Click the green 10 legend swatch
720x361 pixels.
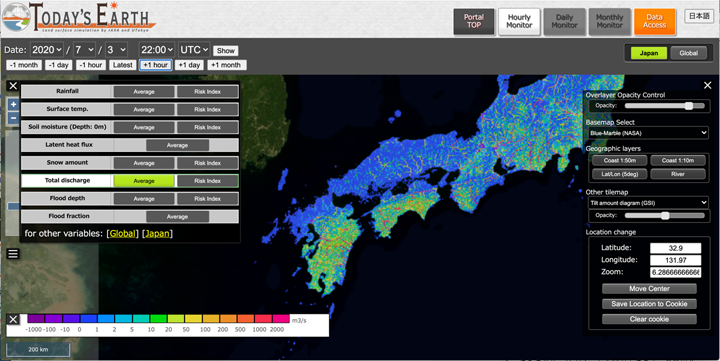[x=158, y=318]
